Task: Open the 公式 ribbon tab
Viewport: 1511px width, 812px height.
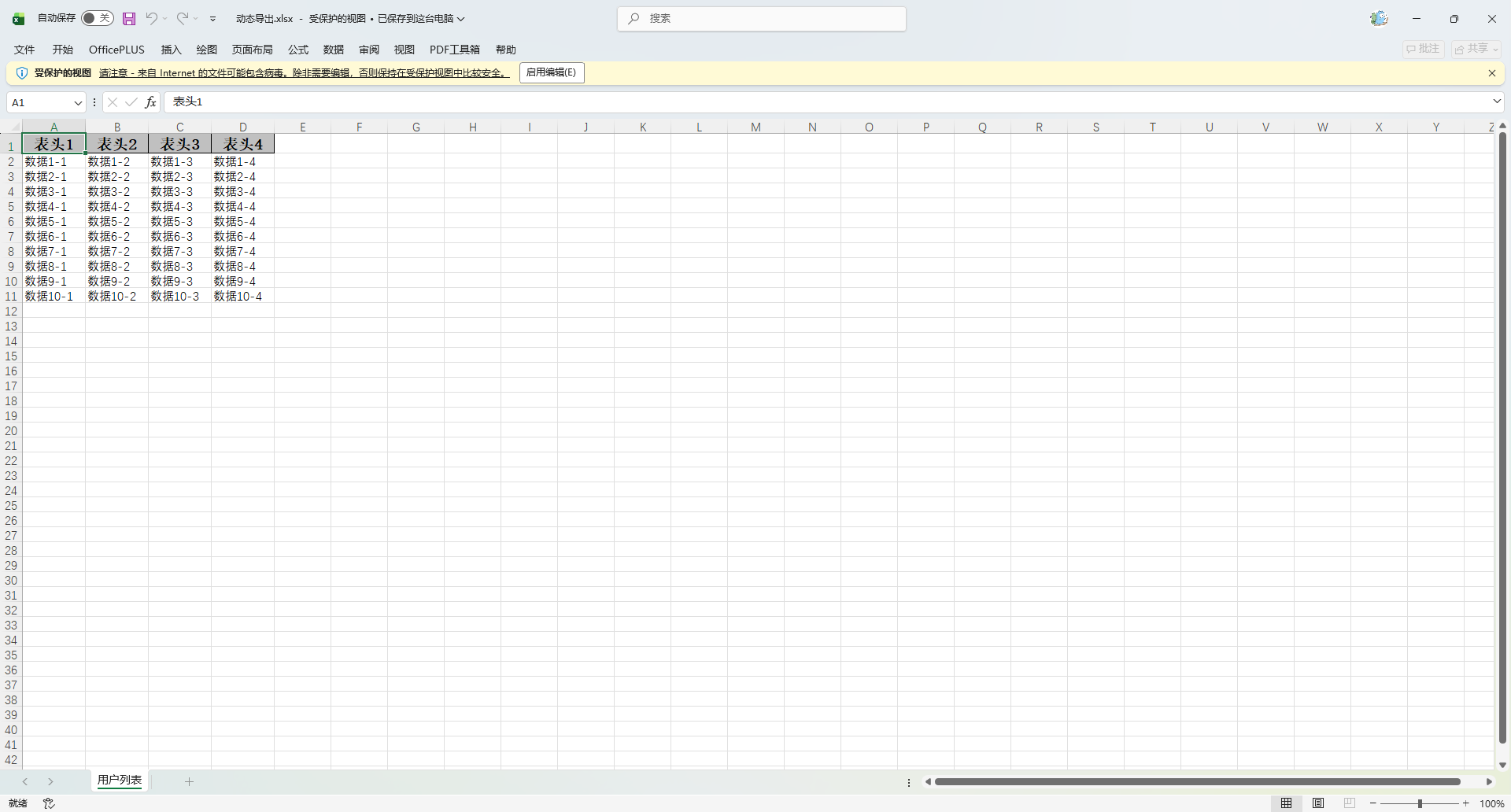Action: click(x=298, y=50)
